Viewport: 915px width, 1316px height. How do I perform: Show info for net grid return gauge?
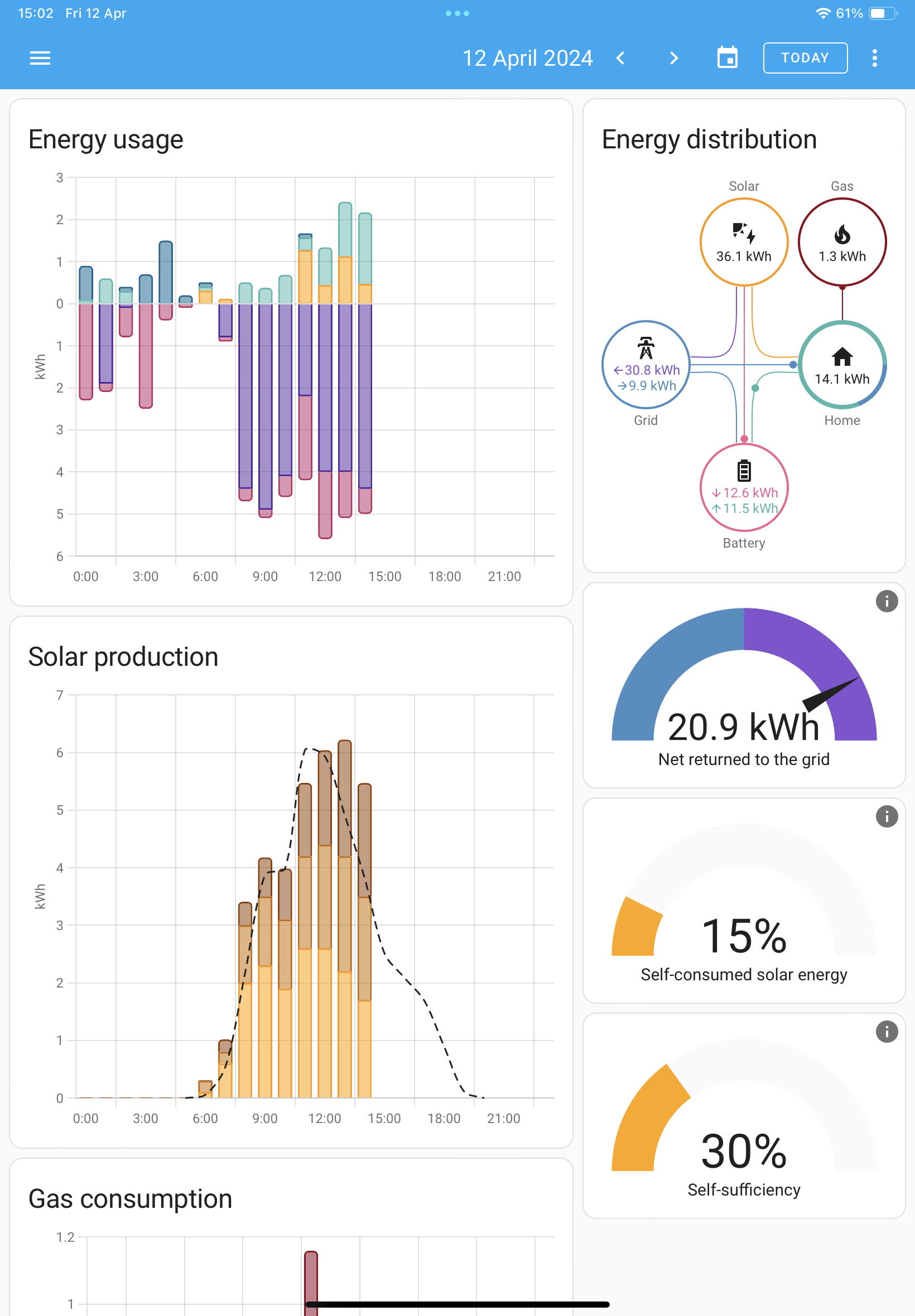pyautogui.click(x=887, y=601)
